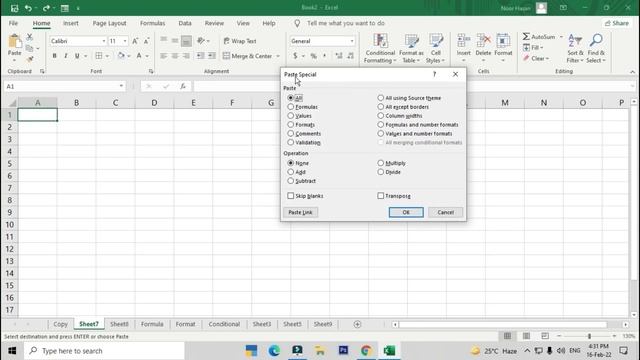Click OK in Paste Special dialog
Image resolution: width=640 pixels, height=360 pixels.
pyautogui.click(x=406, y=212)
